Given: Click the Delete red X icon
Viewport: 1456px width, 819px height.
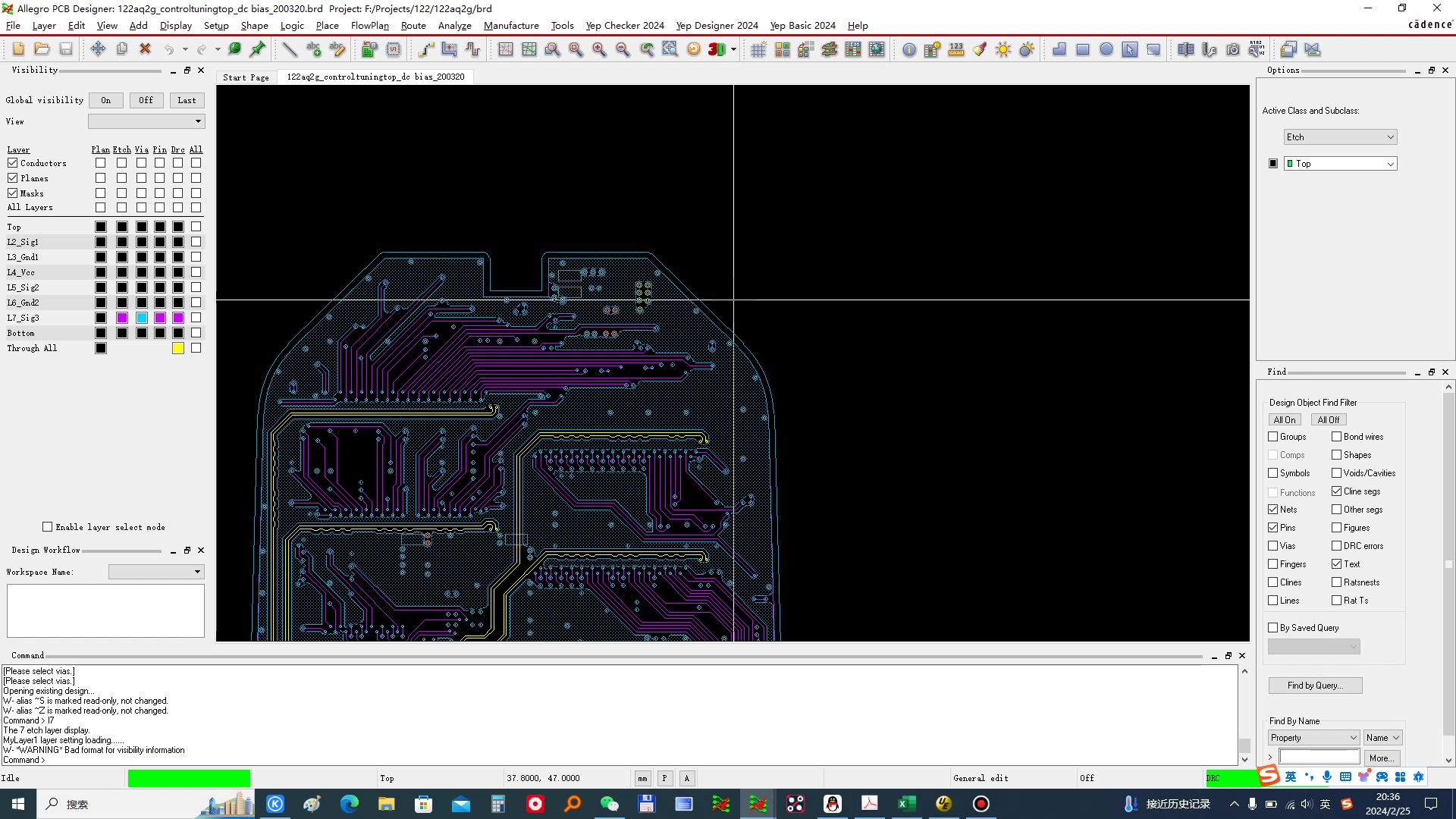Looking at the screenshot, I should click(145, 49).
